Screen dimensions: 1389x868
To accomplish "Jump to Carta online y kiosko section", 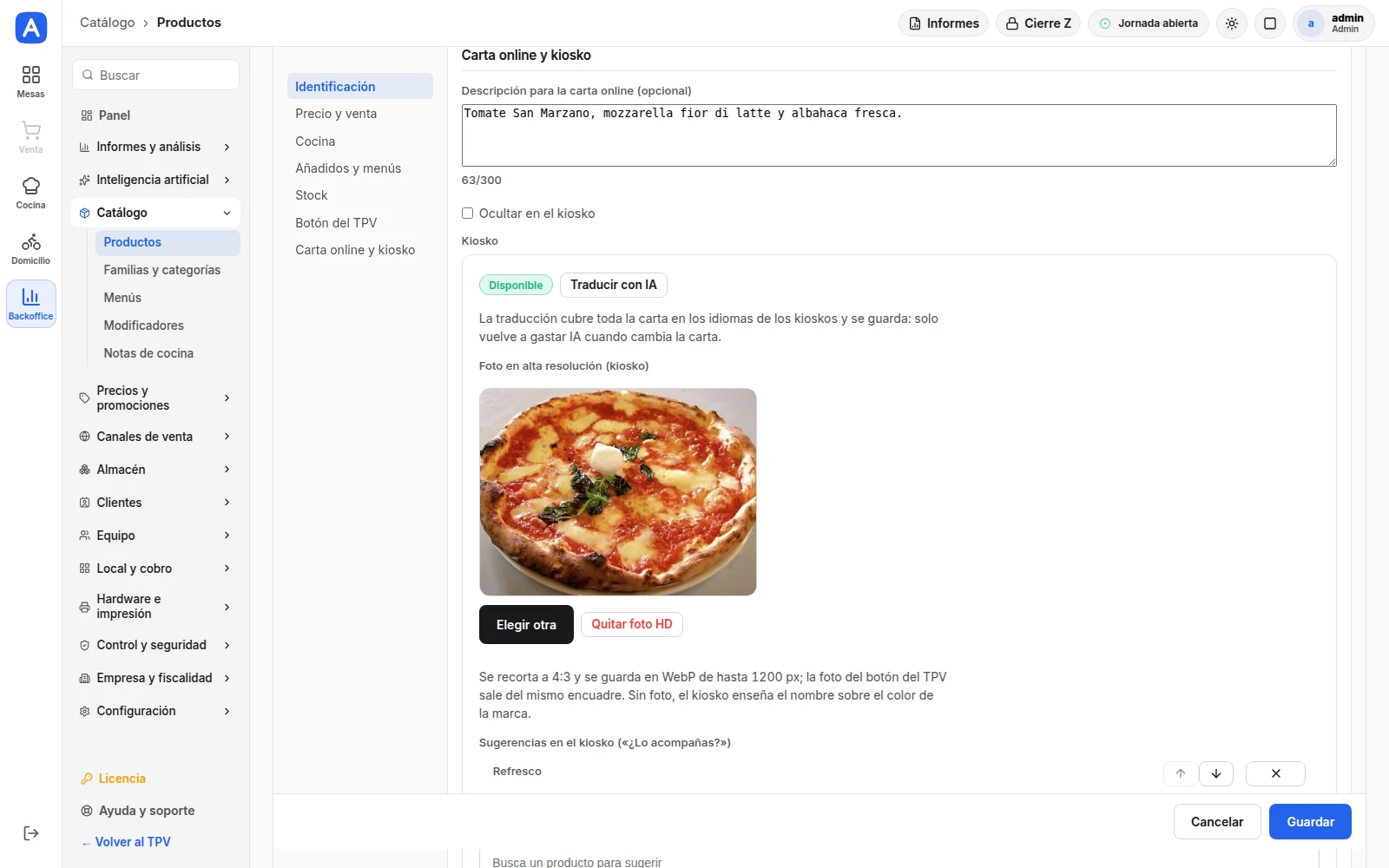I will point(359,250).
